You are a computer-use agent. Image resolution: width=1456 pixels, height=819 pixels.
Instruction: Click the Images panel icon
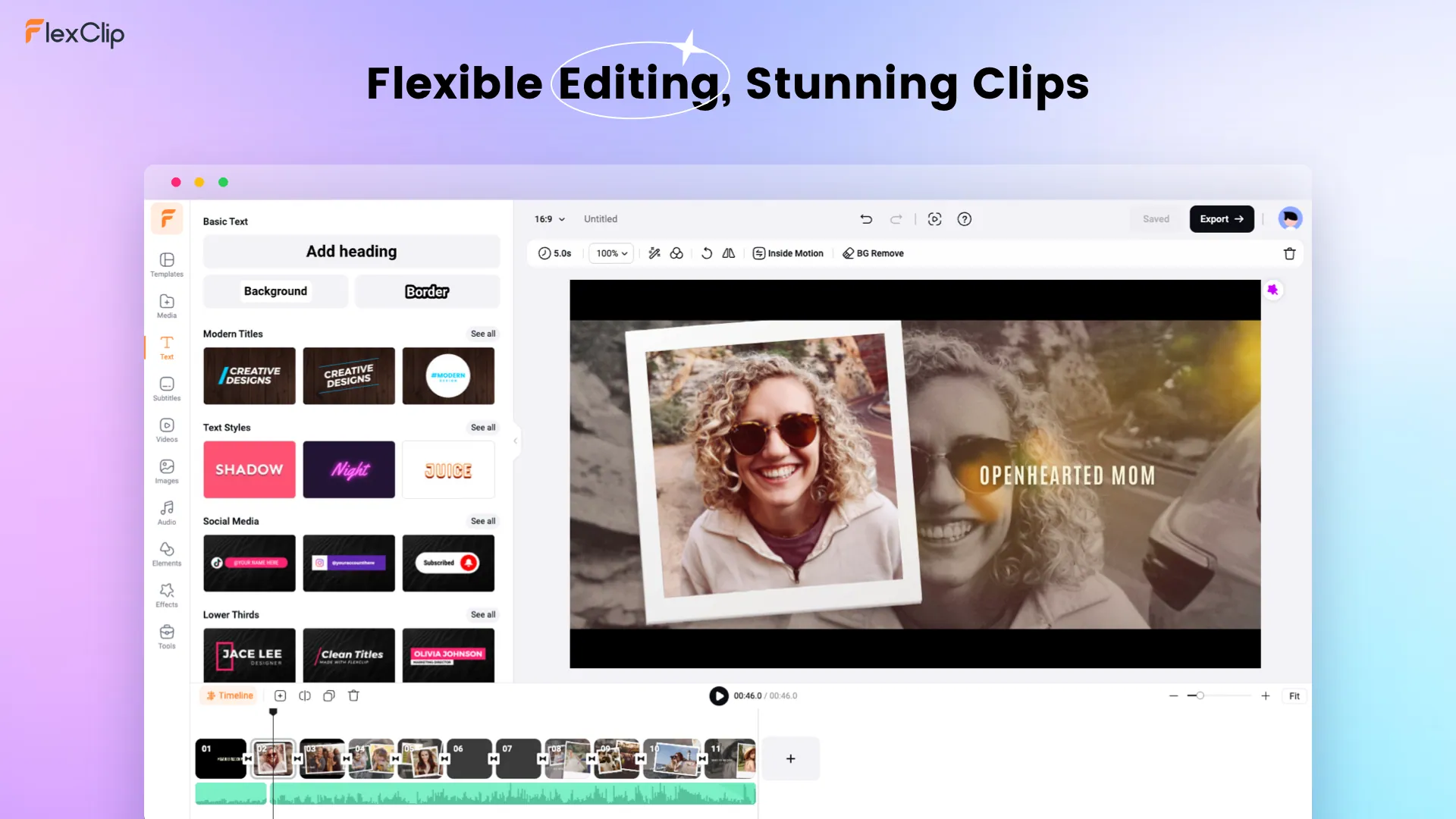[166, 471]
